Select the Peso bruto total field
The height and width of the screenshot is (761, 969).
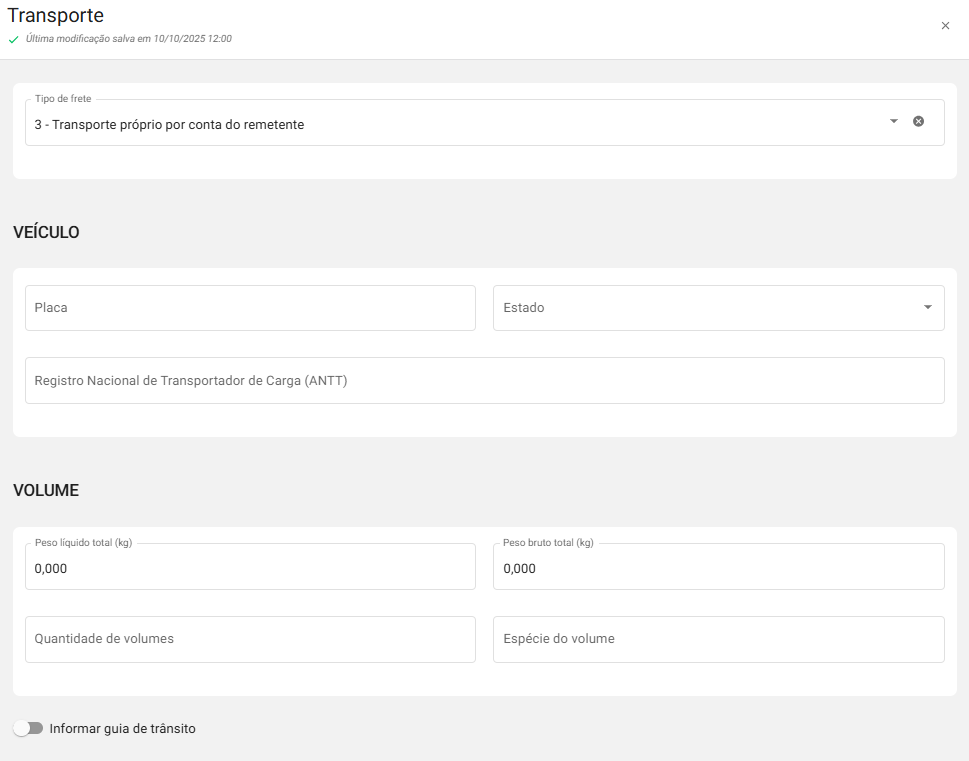tap(718, 568)
